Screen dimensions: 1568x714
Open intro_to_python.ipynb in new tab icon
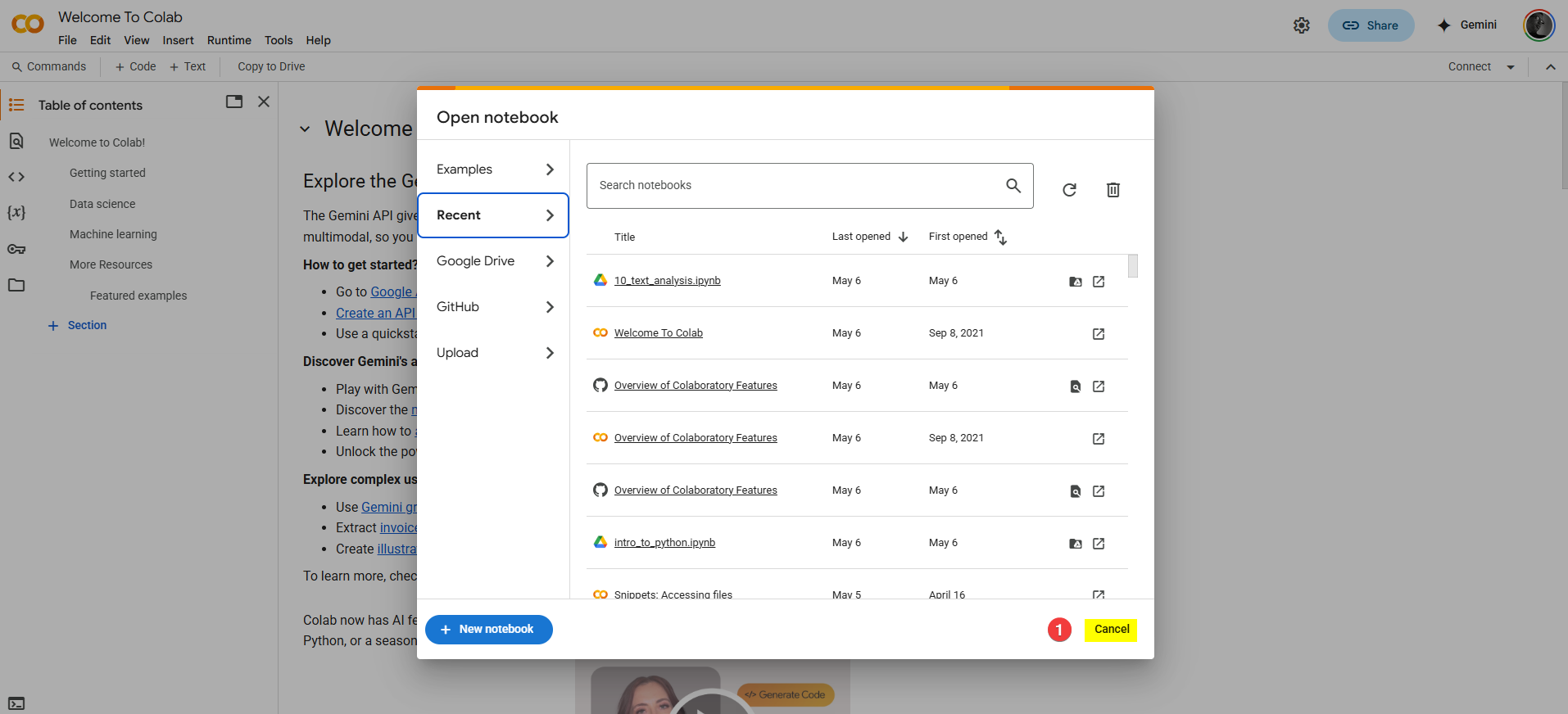tap(1099, 544)
